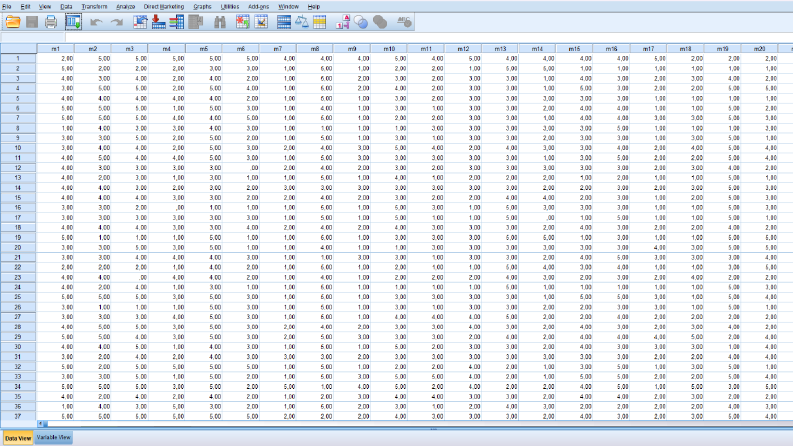793x446 pixels.
Task: Select the m20 column header
Action: pyautogui.click(x=760, y=49)
